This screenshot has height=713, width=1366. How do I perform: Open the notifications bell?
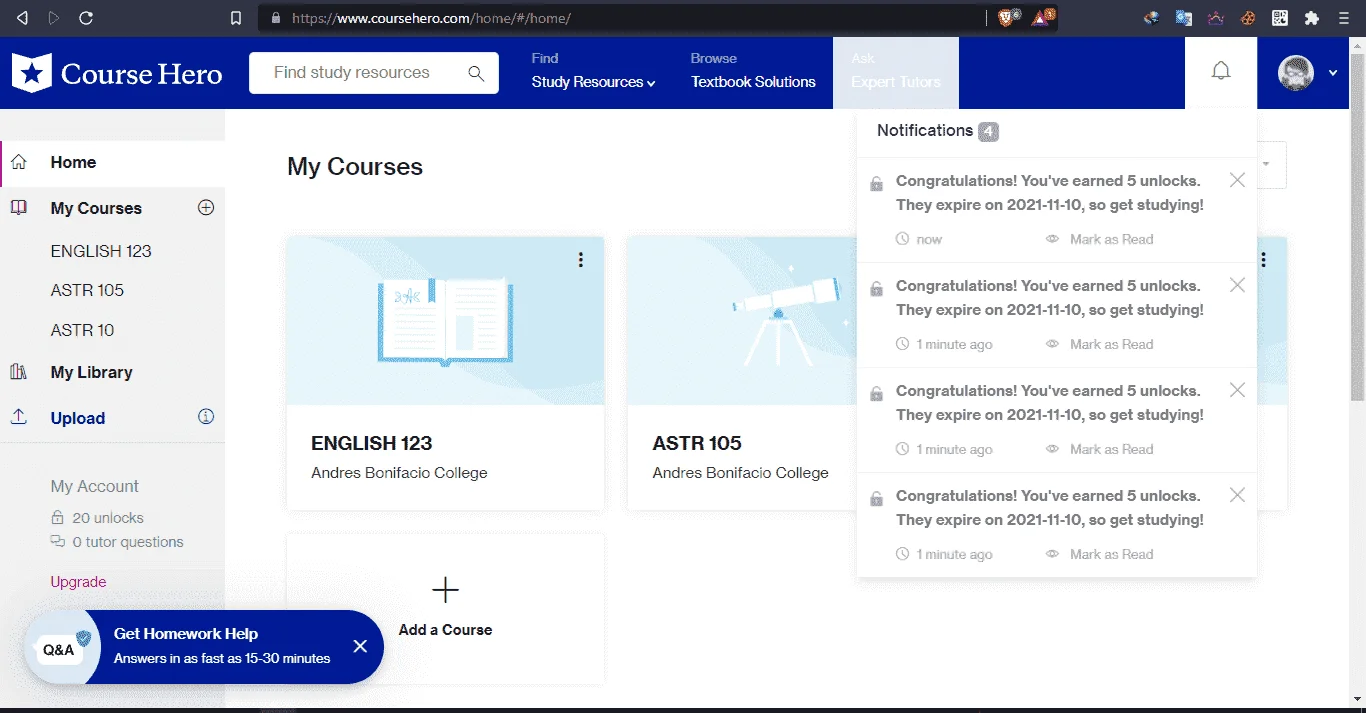click(1221, 72)
